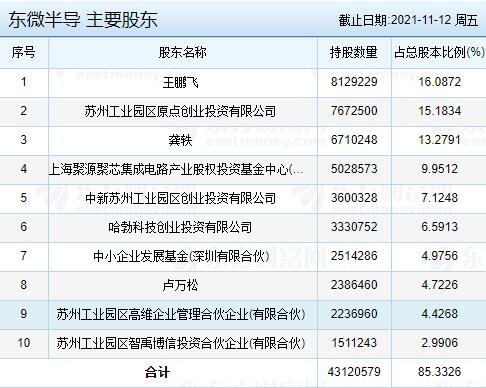
Task: Select shareholder name '龚轶'
Action: tap(180, 140)
